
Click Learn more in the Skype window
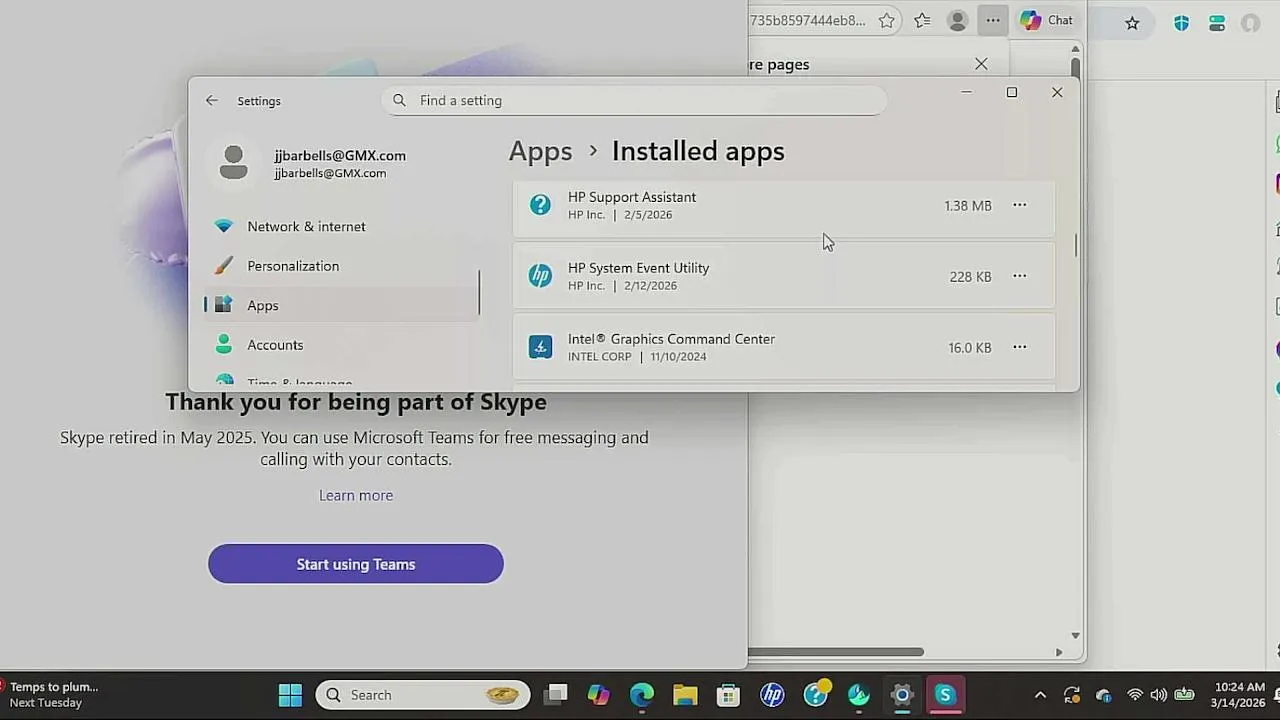(356, 495)
